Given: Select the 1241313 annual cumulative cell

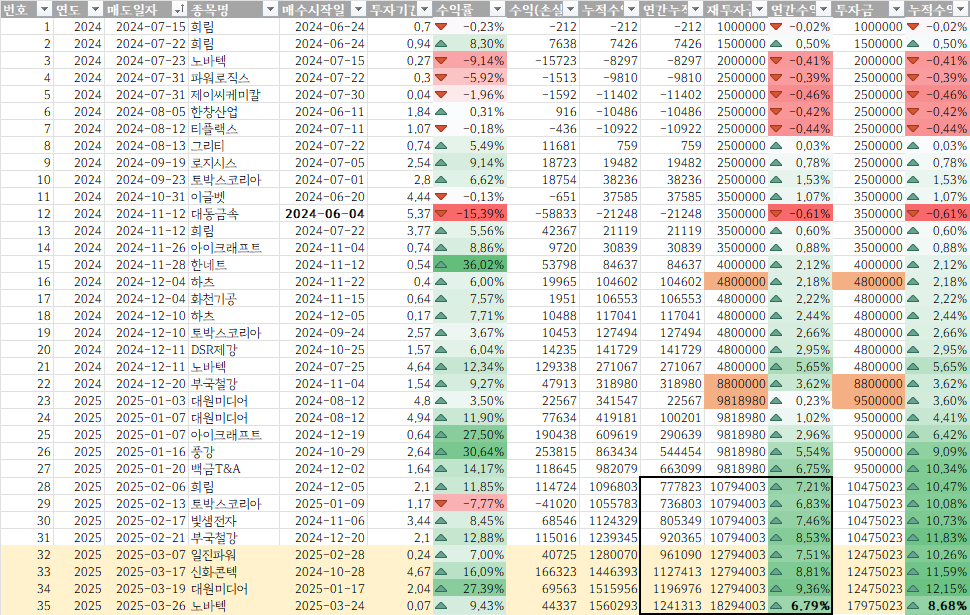Looking at the screenshot, I should pyautogui.click(x=672, y=606).
